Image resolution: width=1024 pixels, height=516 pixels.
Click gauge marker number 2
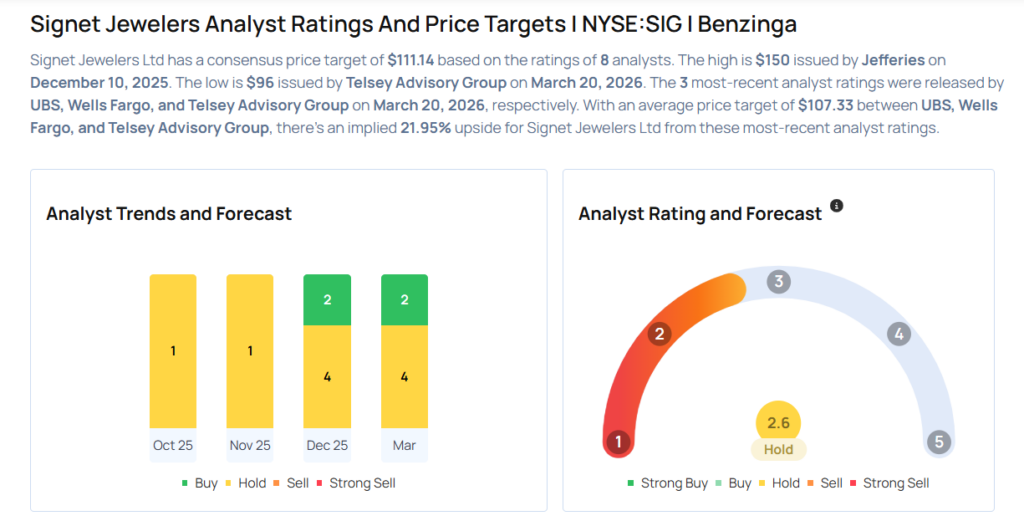point(658,334)
